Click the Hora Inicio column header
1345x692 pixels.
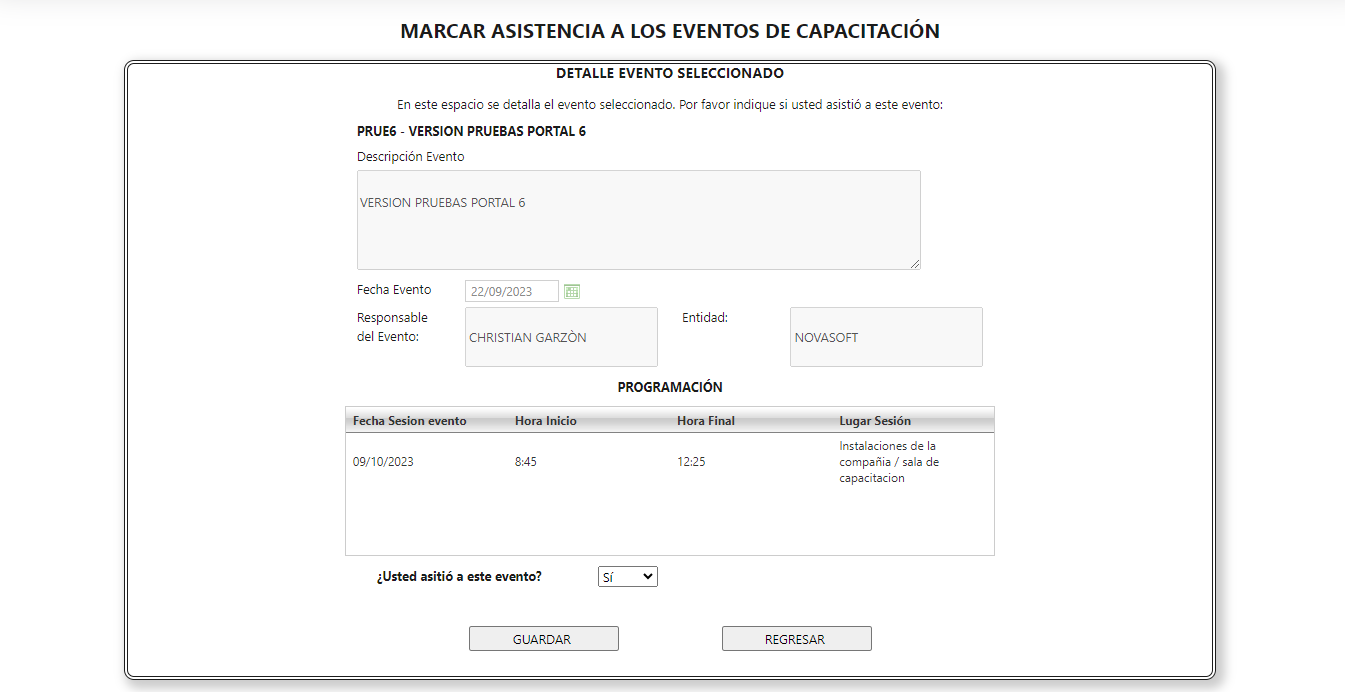click(x=546, y=420)
